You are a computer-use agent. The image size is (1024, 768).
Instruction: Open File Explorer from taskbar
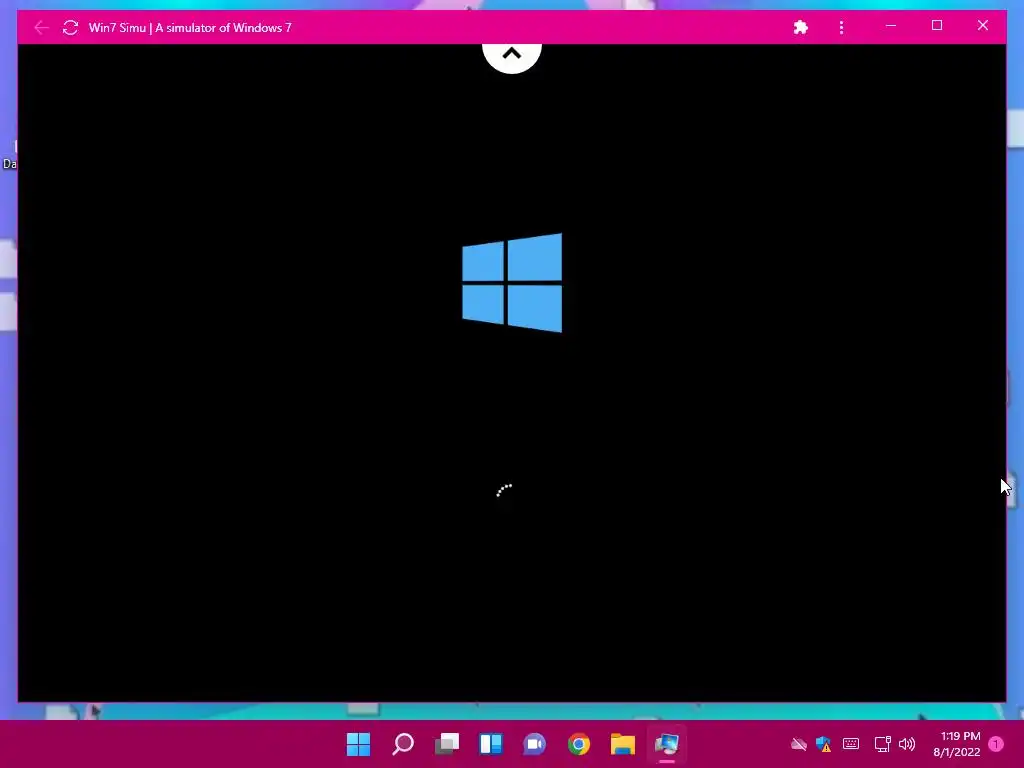(622, 744)
